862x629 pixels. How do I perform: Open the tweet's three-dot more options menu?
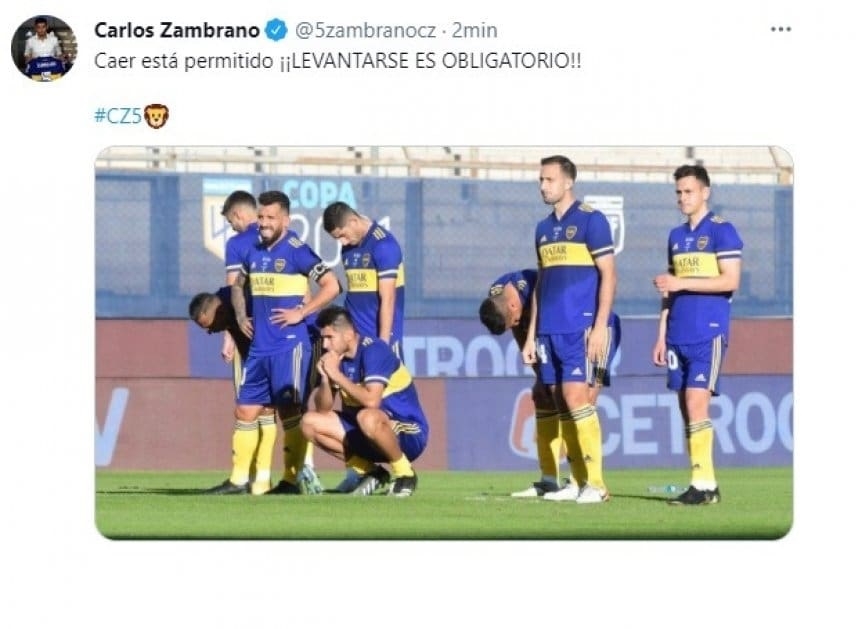(781, 29)
